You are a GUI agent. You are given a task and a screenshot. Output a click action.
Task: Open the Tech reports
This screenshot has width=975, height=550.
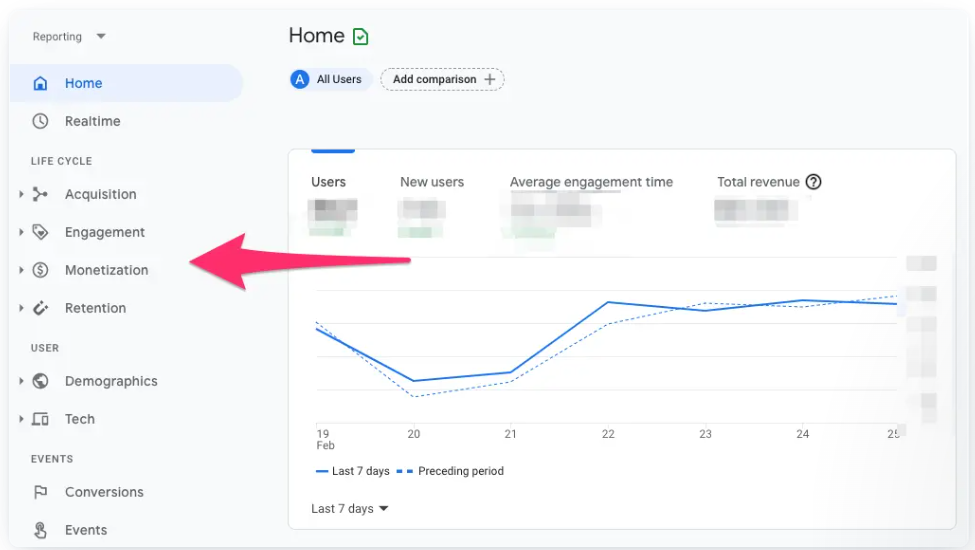click(x=80, y=419)
